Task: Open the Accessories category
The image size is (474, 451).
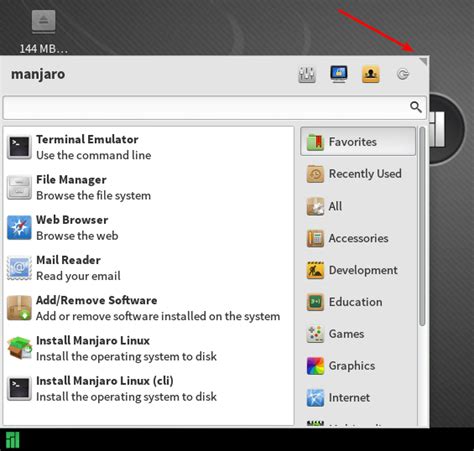Action: pos(358,238)
